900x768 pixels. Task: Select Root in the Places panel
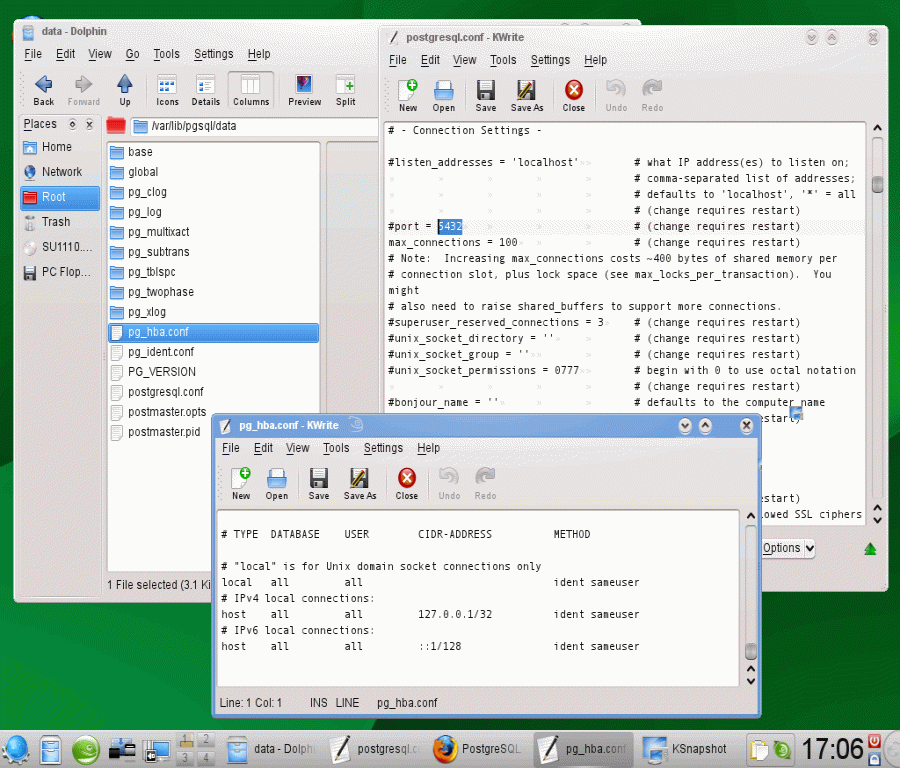pos(54,198)
